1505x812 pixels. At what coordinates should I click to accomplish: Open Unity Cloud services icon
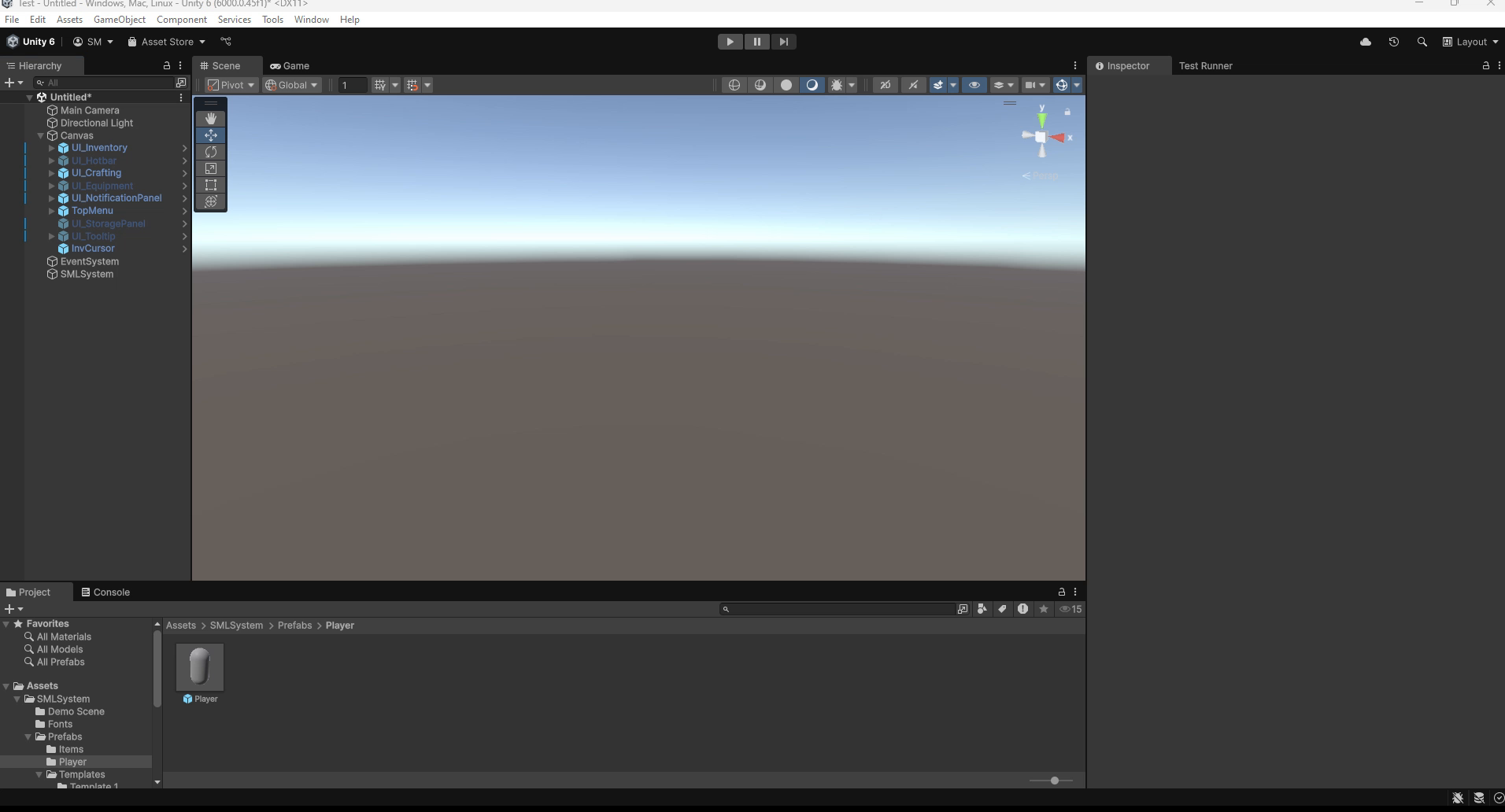click(1366, 42)
